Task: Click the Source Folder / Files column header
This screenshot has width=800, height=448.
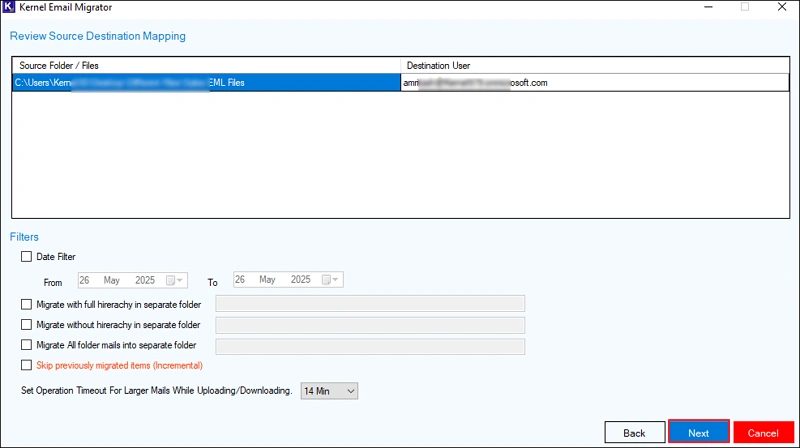Action: coord(206,65)
